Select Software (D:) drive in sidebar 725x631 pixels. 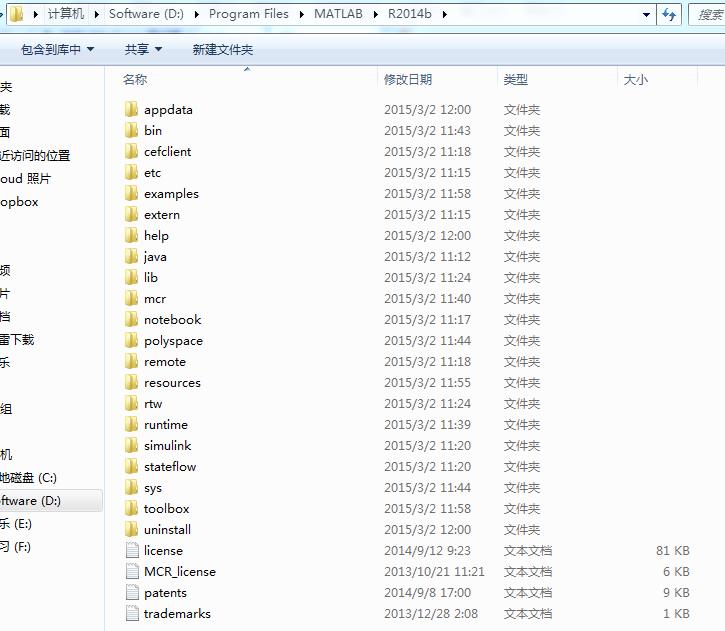pos(51,501)
